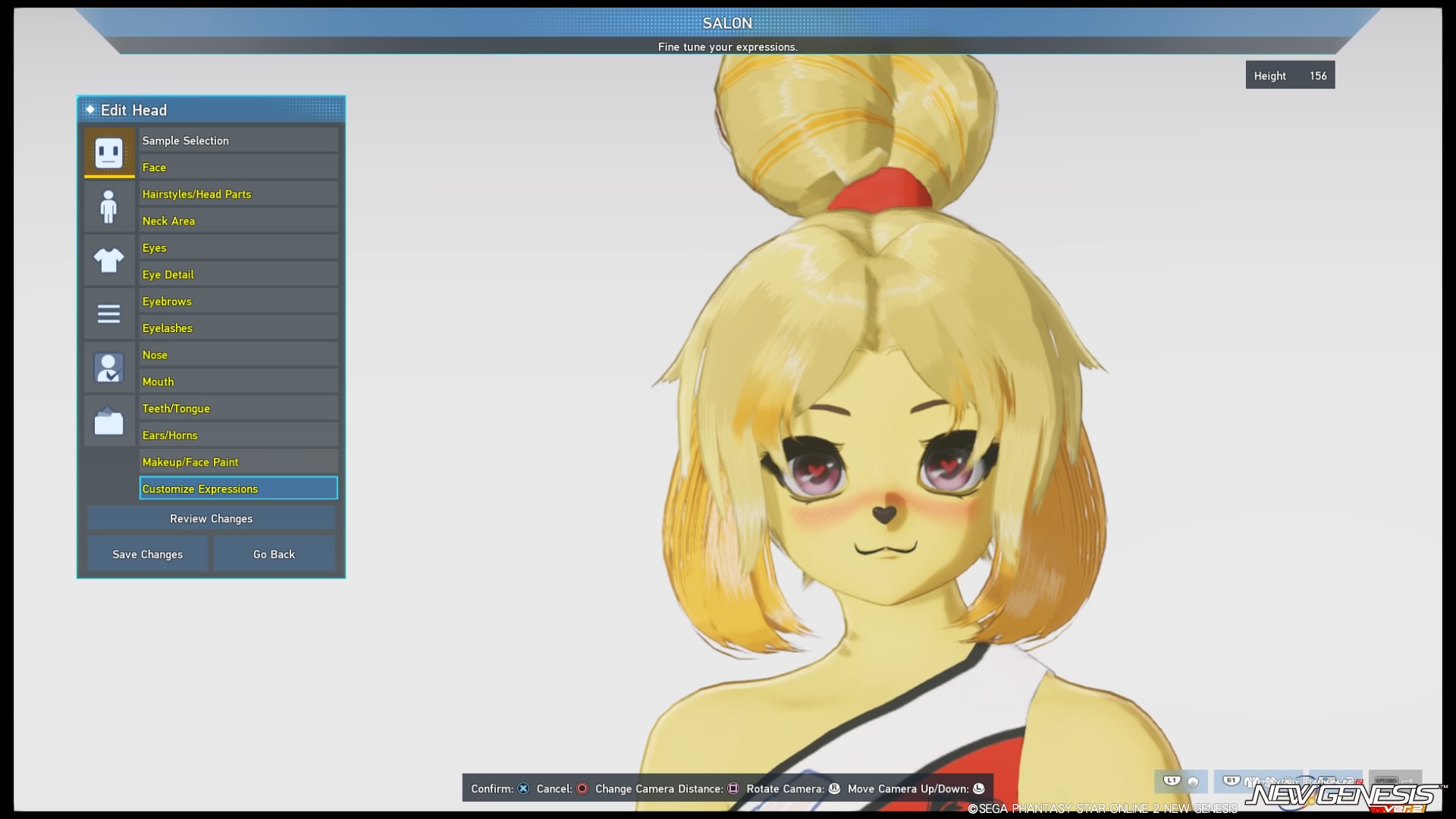
Task: Select Ears/Horns
Action: (x=238, y=435)
